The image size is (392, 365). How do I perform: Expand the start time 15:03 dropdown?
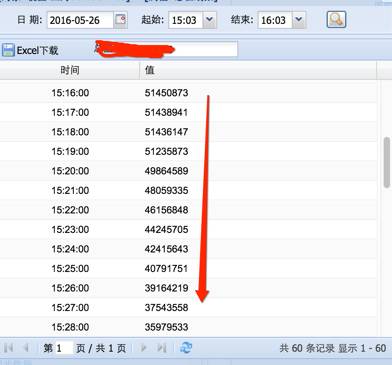[x=209, y=20]
